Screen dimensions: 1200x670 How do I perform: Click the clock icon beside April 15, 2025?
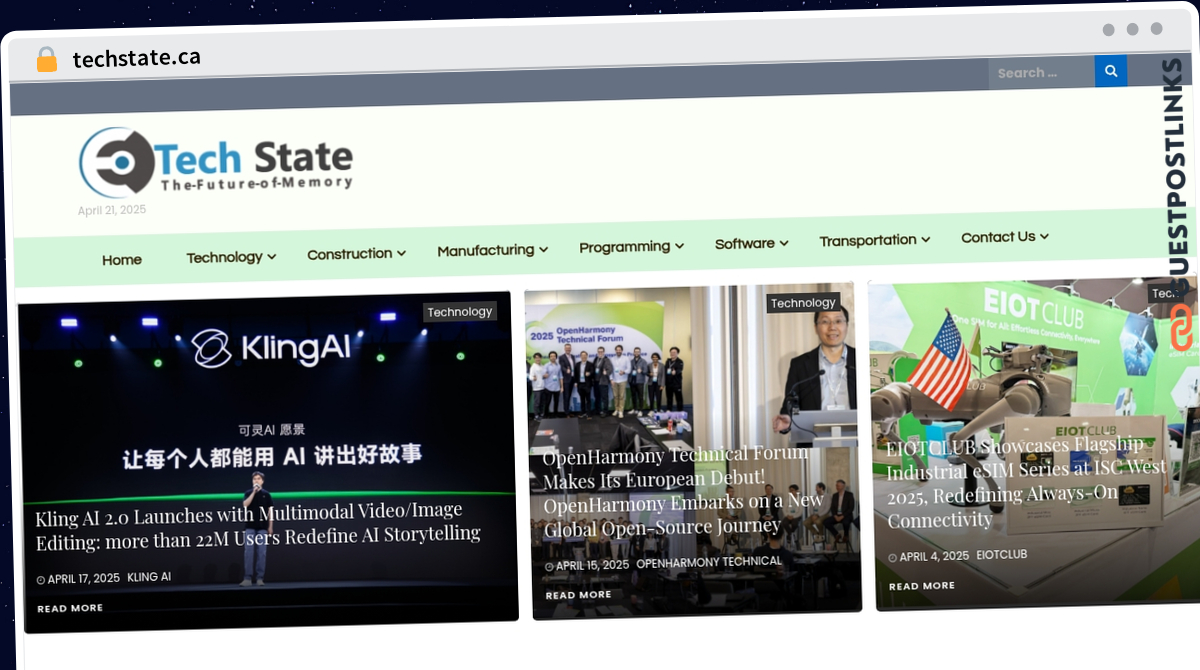coord(549,567)
